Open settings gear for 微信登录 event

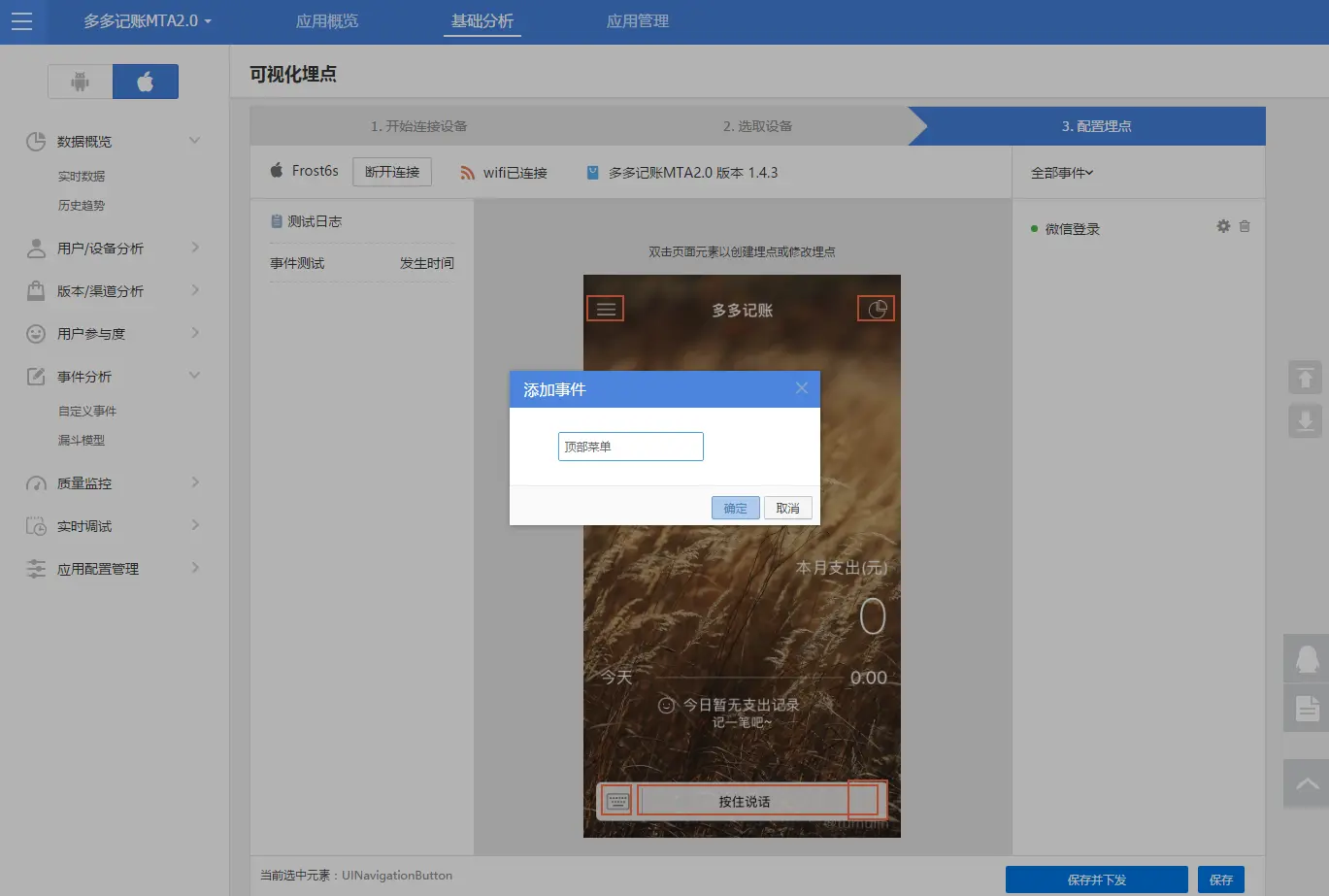pos(1223,226)
